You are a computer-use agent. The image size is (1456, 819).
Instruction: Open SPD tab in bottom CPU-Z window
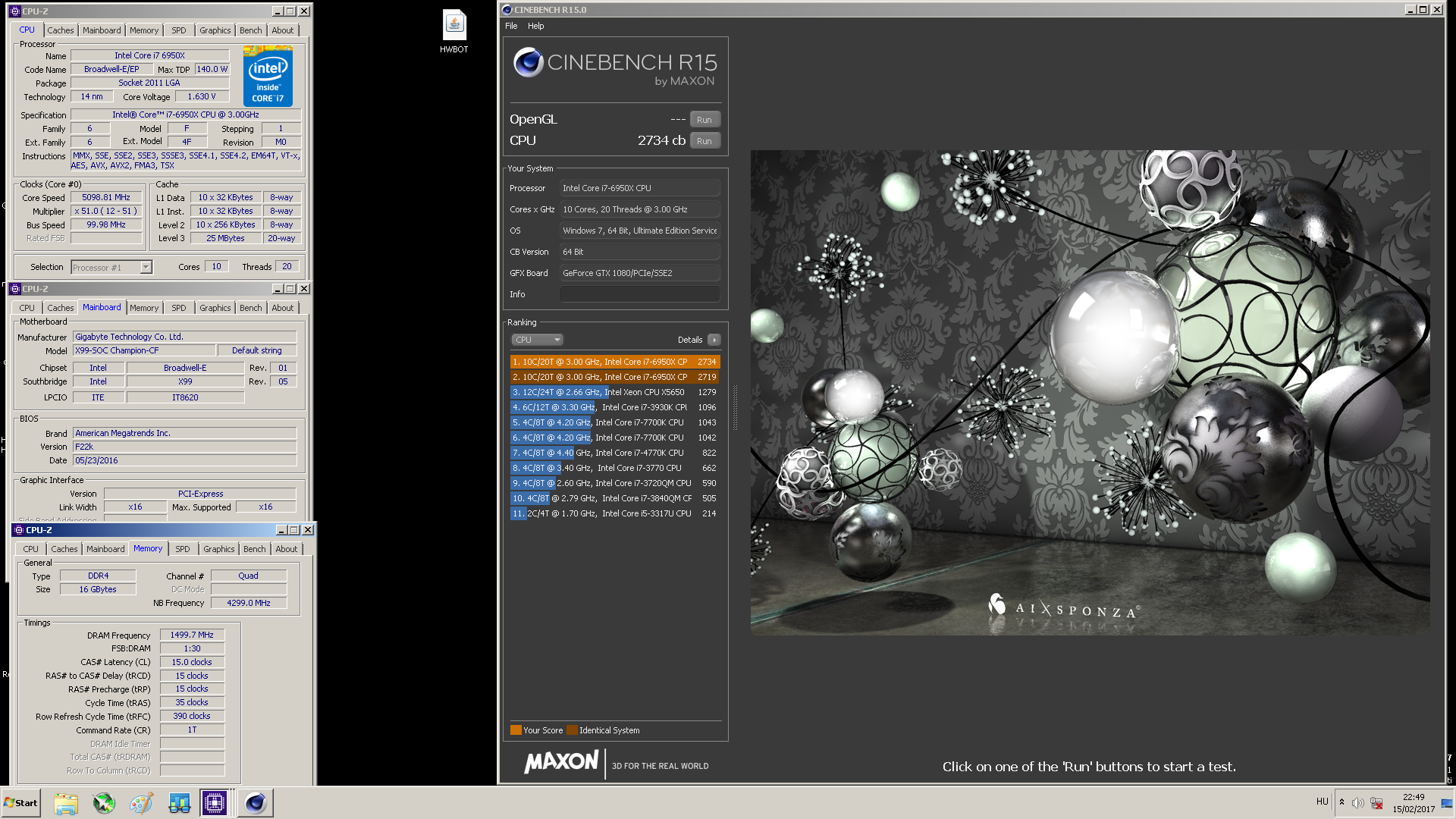coord(183,549)
